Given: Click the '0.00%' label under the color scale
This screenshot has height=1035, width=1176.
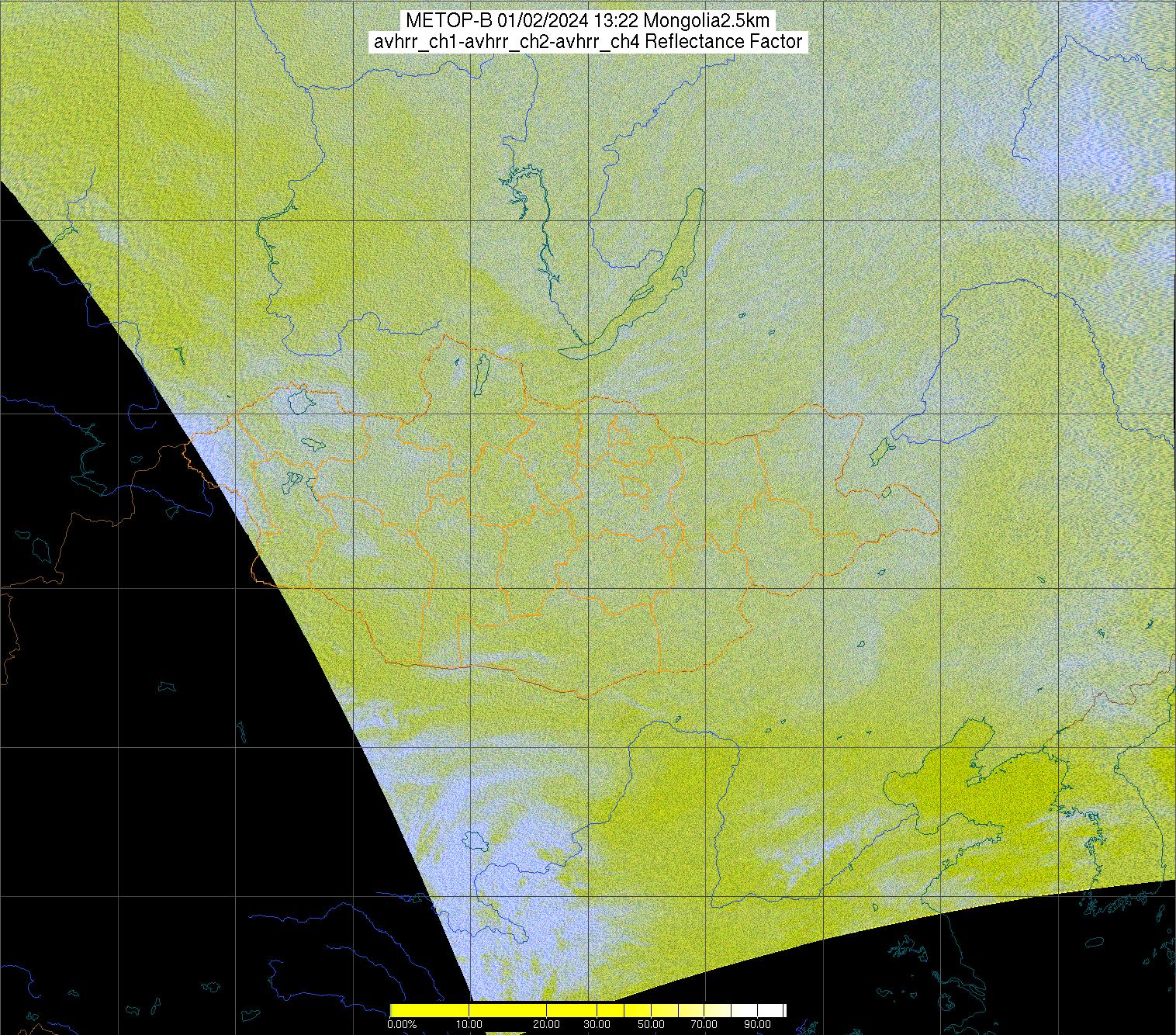Looking at the screenshot, I should pos(402,1024).
